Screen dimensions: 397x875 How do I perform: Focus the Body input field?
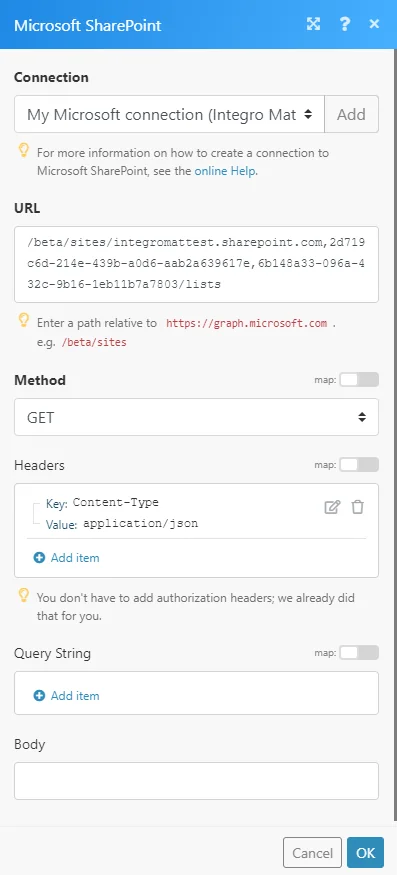pyautogui.click(x=196, y=781)
